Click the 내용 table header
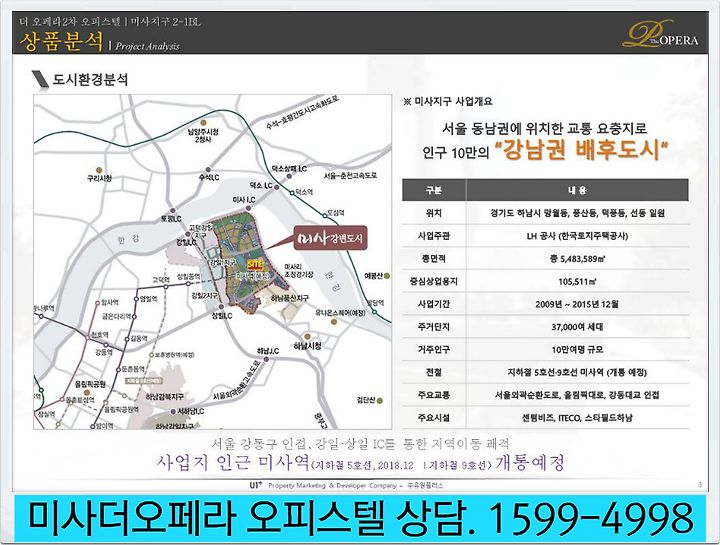Screen dimensions: 720x545 pyautogui.click(x=577, y=190)
